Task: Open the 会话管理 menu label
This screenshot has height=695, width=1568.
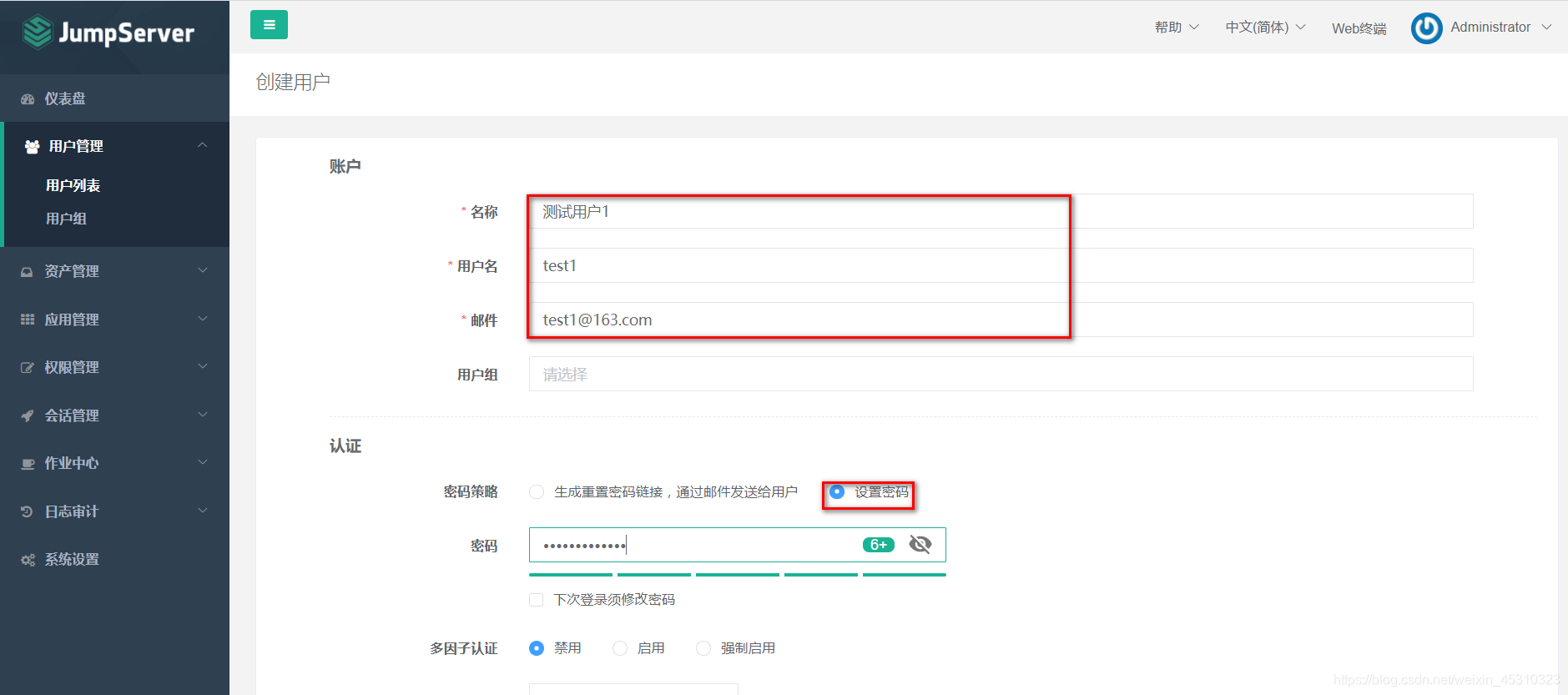Action: [x=72, y=415]
